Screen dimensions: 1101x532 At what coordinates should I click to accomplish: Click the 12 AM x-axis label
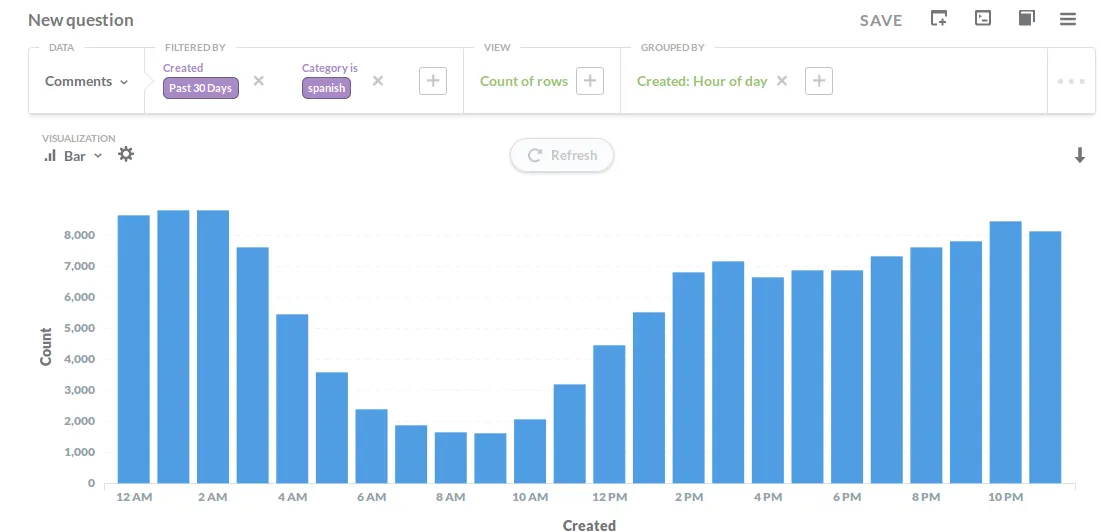(133, 497)
